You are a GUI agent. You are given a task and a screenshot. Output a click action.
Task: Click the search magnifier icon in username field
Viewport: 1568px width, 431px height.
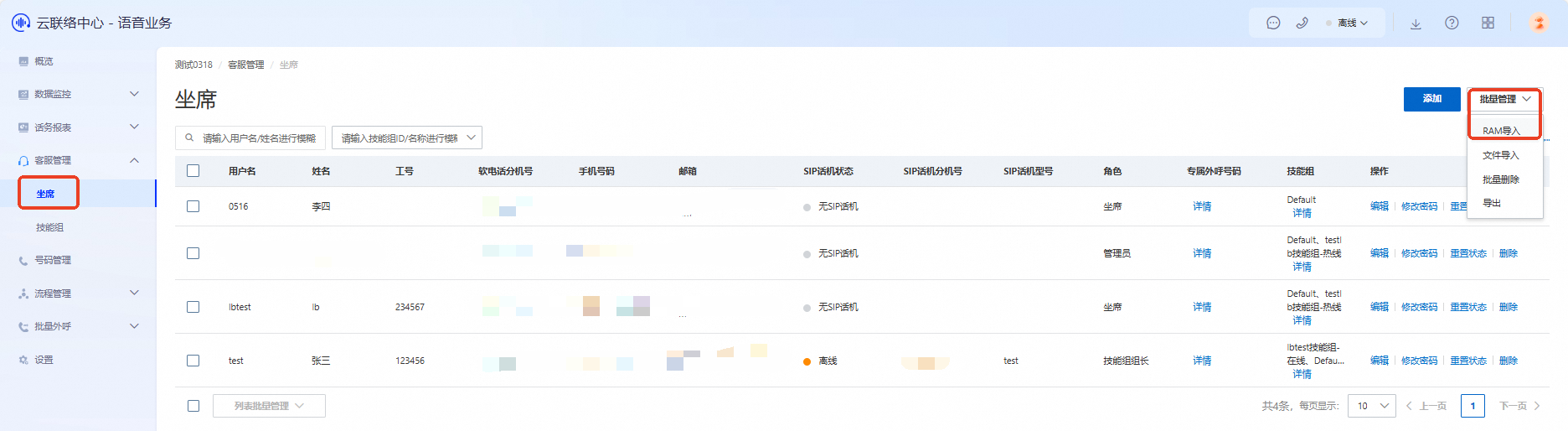[189, 138]
